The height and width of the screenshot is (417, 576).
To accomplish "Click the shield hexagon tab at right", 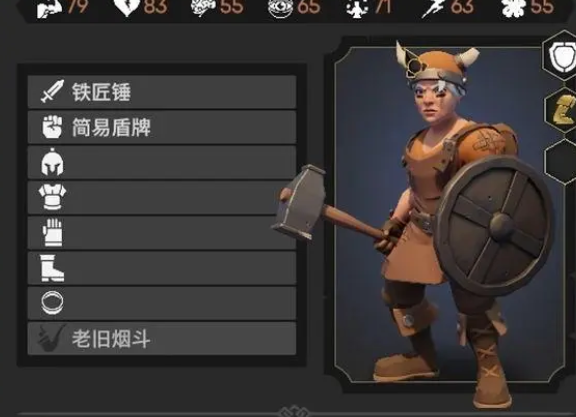I will tap(561, 56).
